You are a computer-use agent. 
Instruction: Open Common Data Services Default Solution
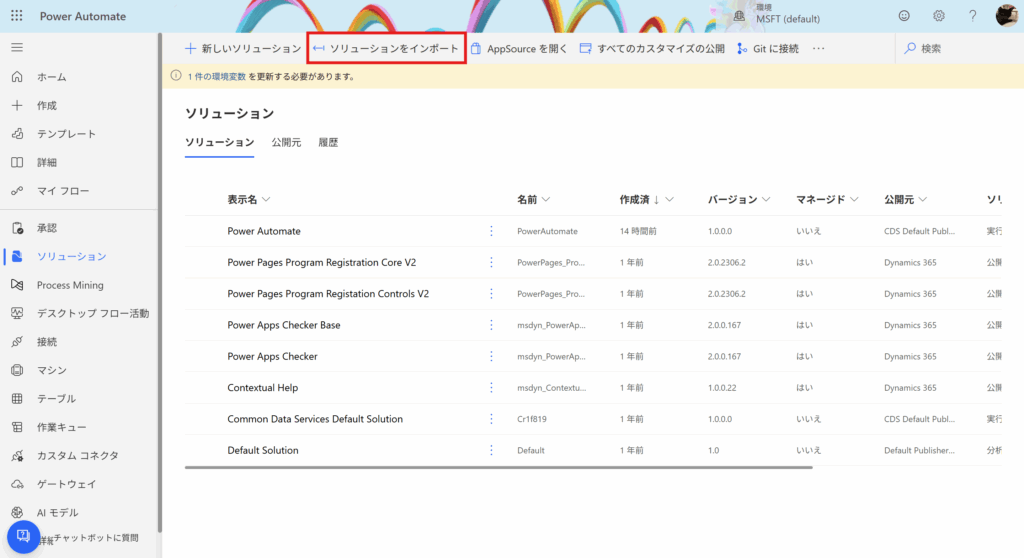[315, 419]
